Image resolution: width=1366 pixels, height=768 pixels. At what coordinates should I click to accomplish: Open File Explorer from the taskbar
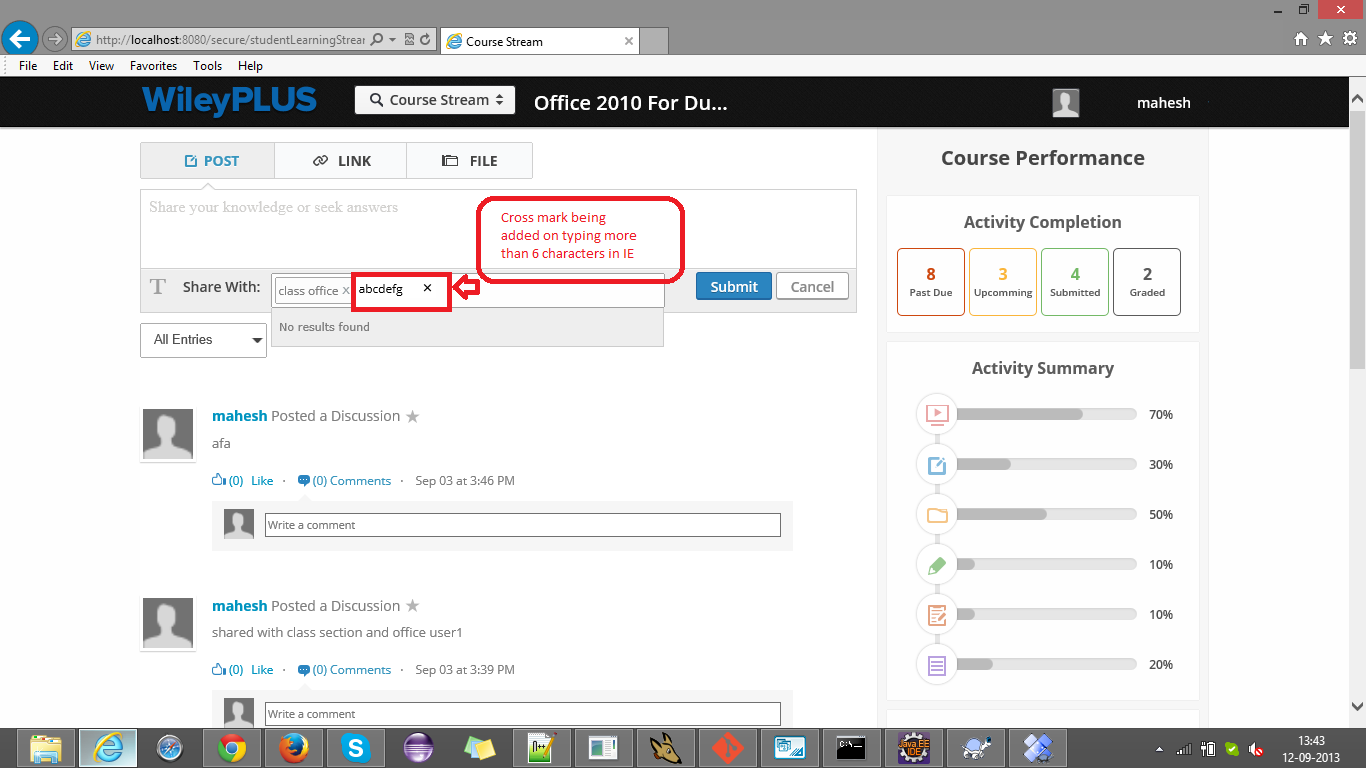45,748
